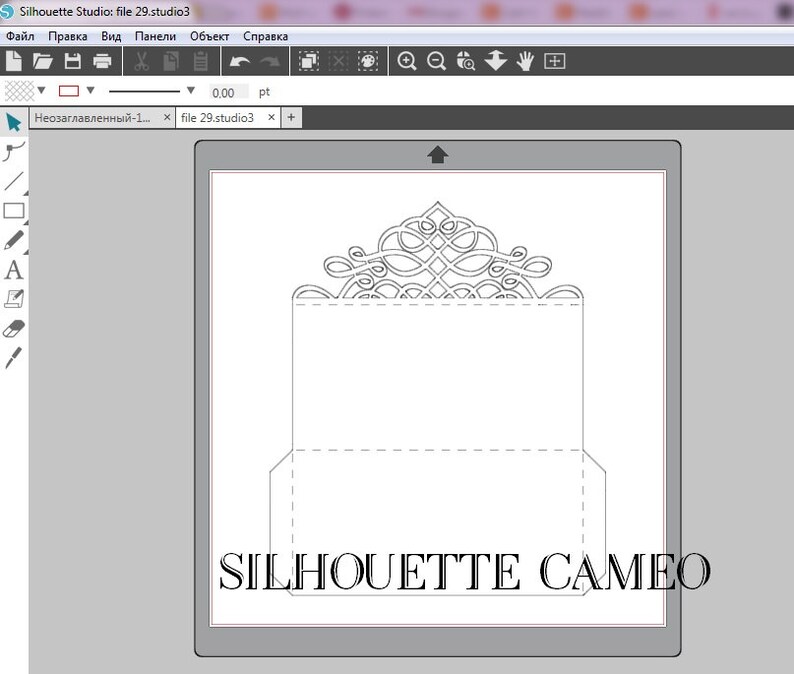
Task: Open the Панели menu
Action: pos(155,36)
